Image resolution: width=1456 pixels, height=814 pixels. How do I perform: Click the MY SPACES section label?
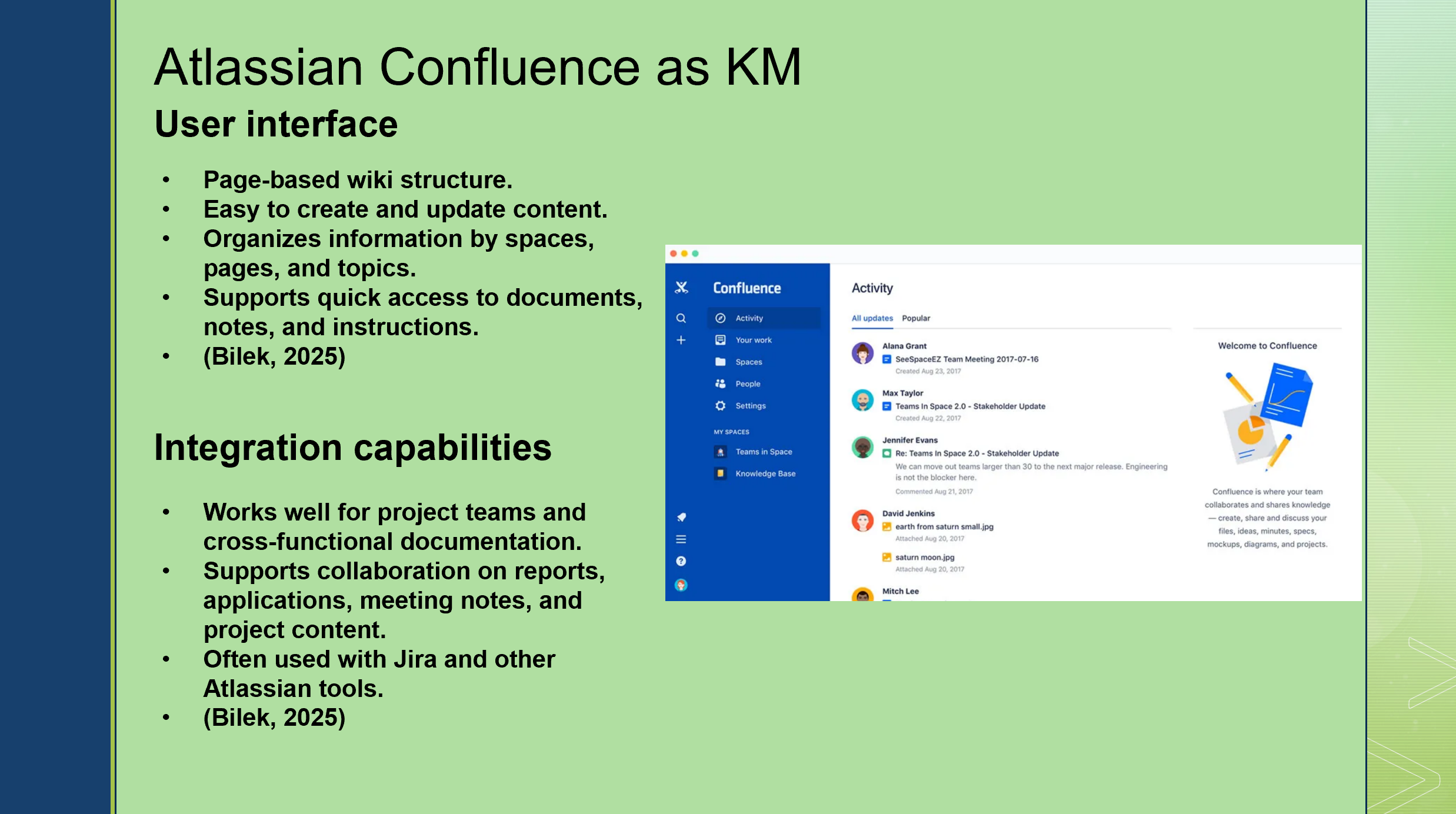pos(731,432)
